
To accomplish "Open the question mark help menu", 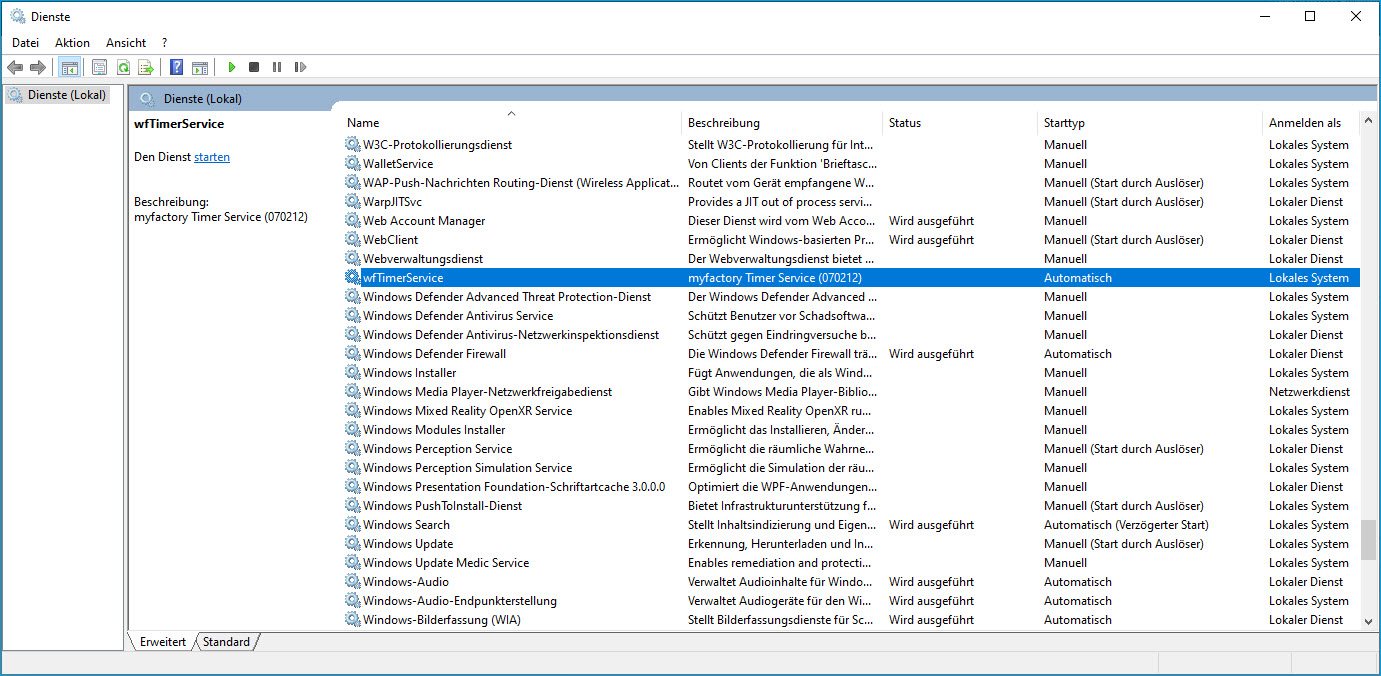I will 164,43.
